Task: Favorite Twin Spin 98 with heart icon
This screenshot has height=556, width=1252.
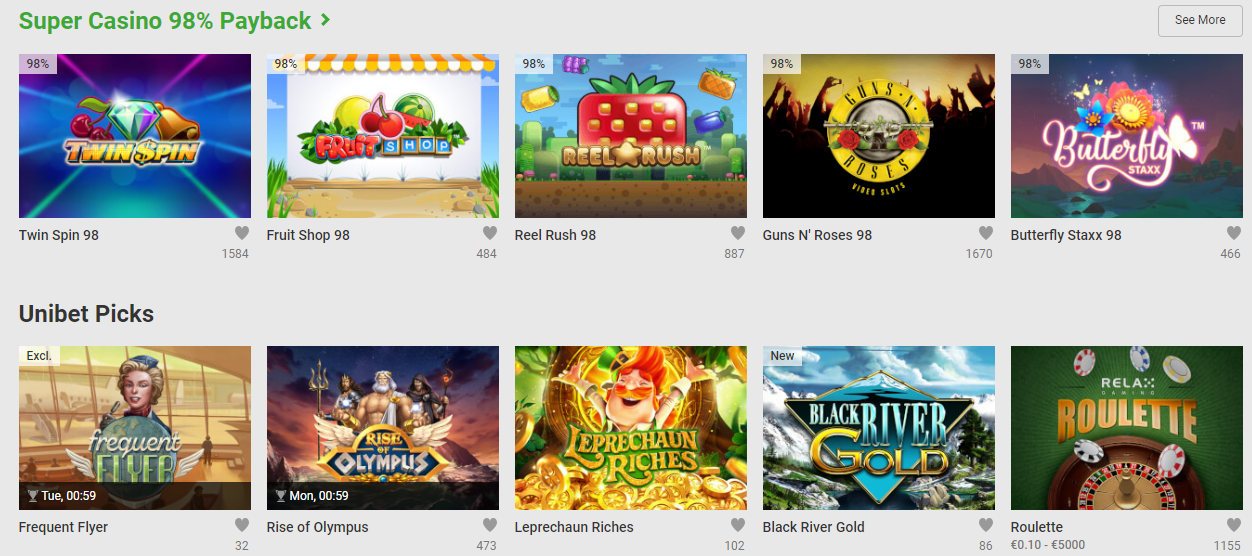Action: [242, 233]
